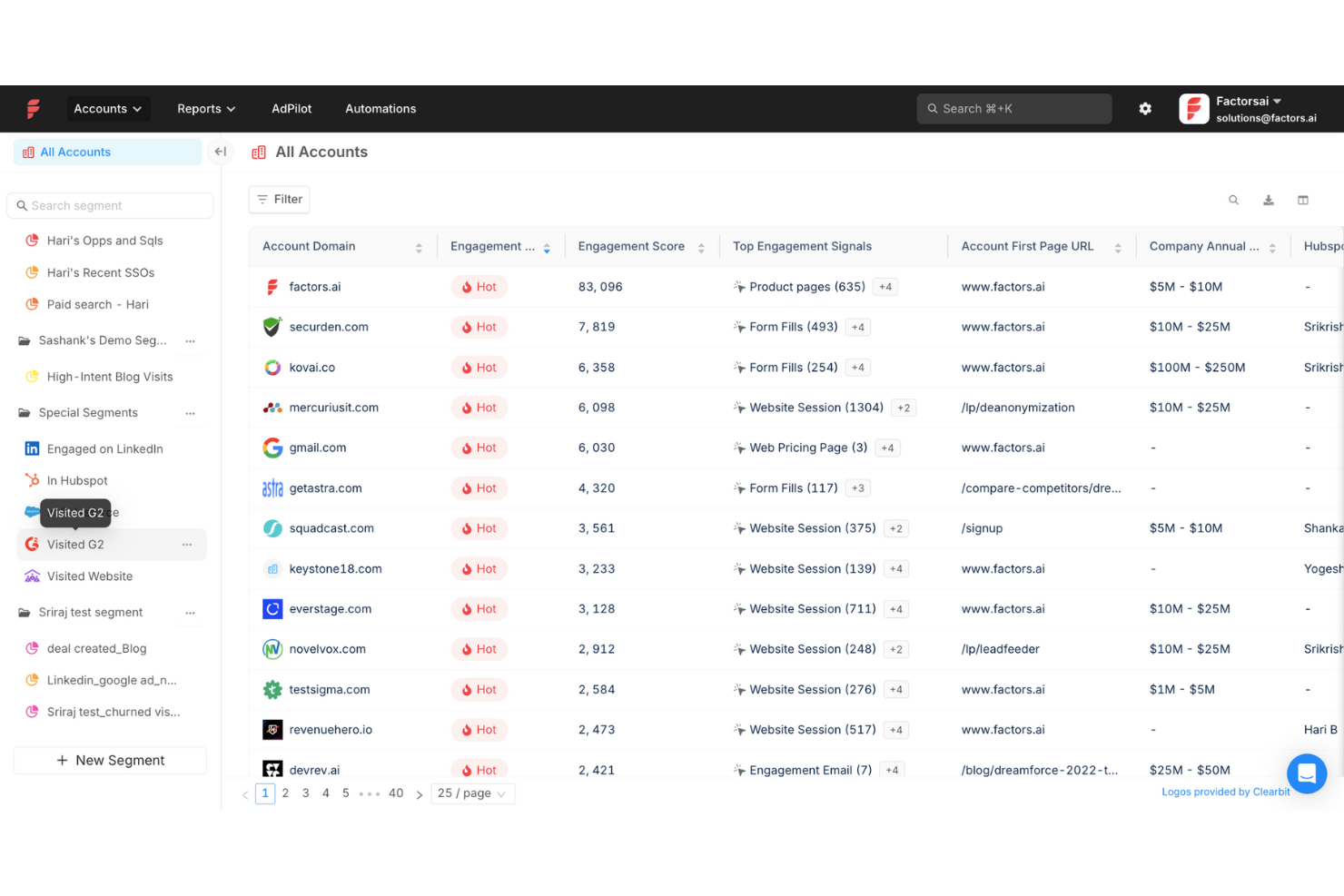1344x896 pixels.
Task: Open the Automations menu item
Action: (x=380, y=109)
